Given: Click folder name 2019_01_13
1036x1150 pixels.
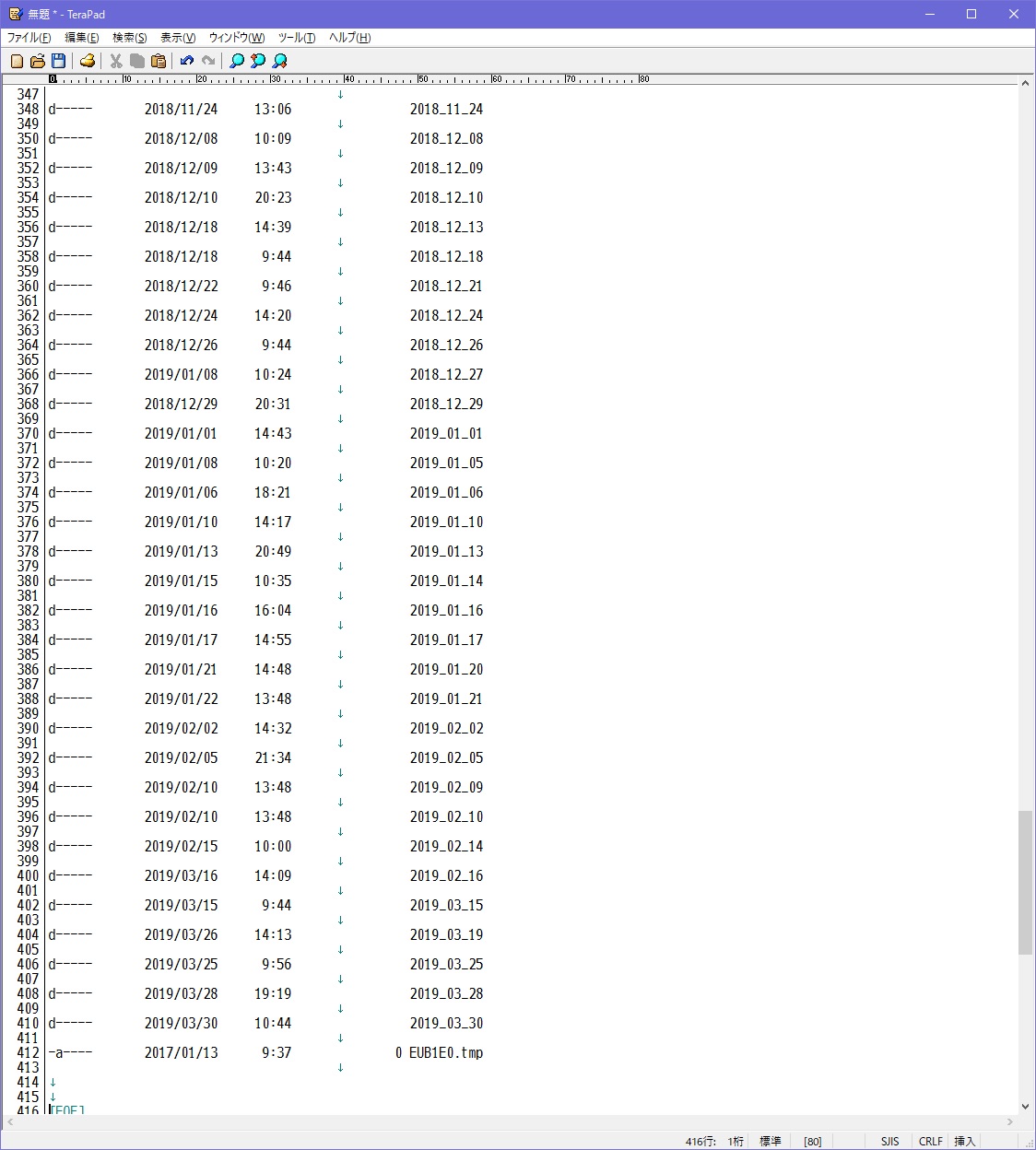Looking at the screenshot, I should (446, 551).
